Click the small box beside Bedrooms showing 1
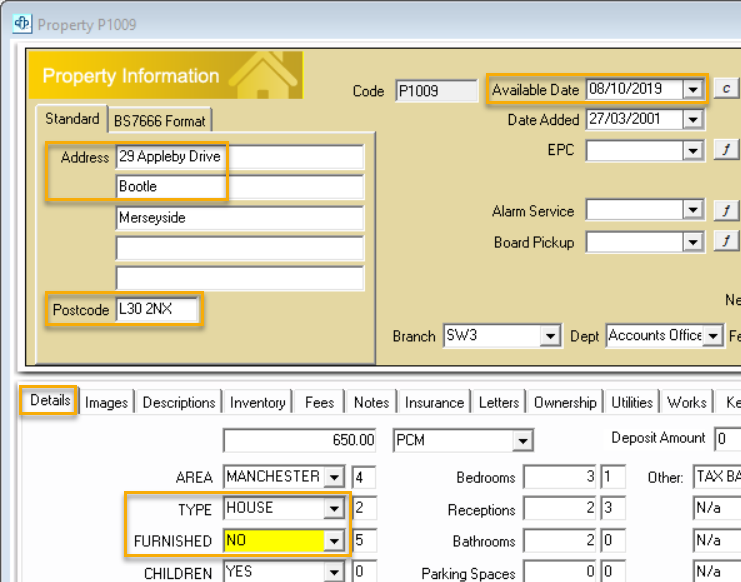 click(613, 477)
